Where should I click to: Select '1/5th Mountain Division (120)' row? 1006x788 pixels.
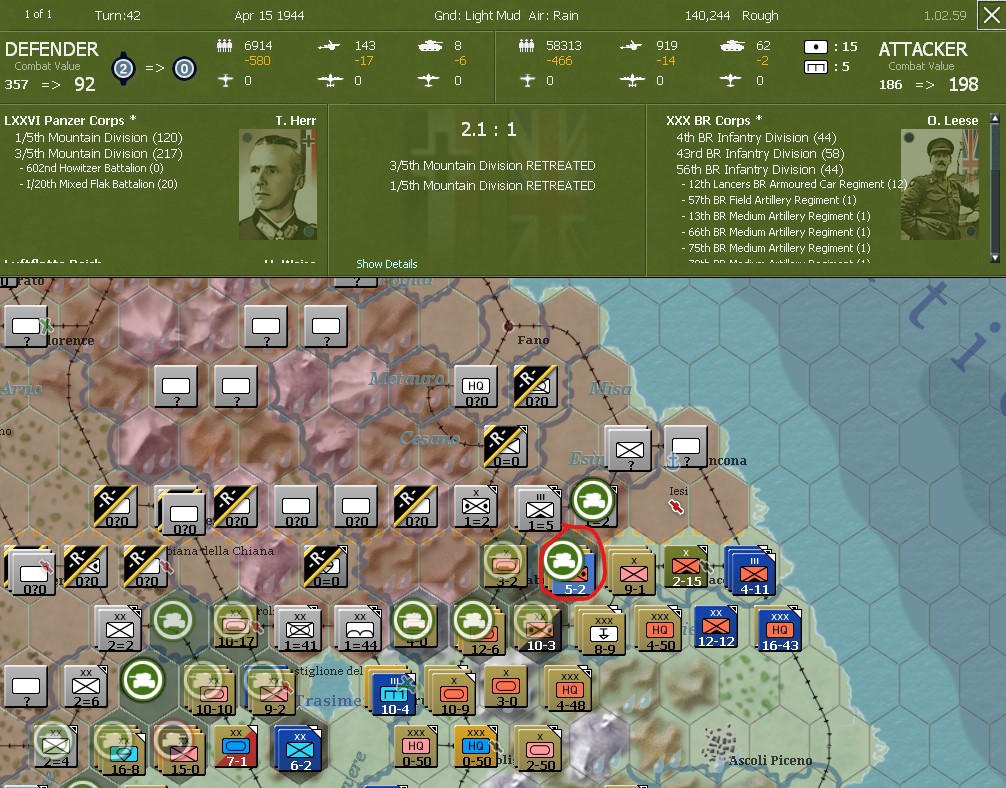(x=99, y=137)
